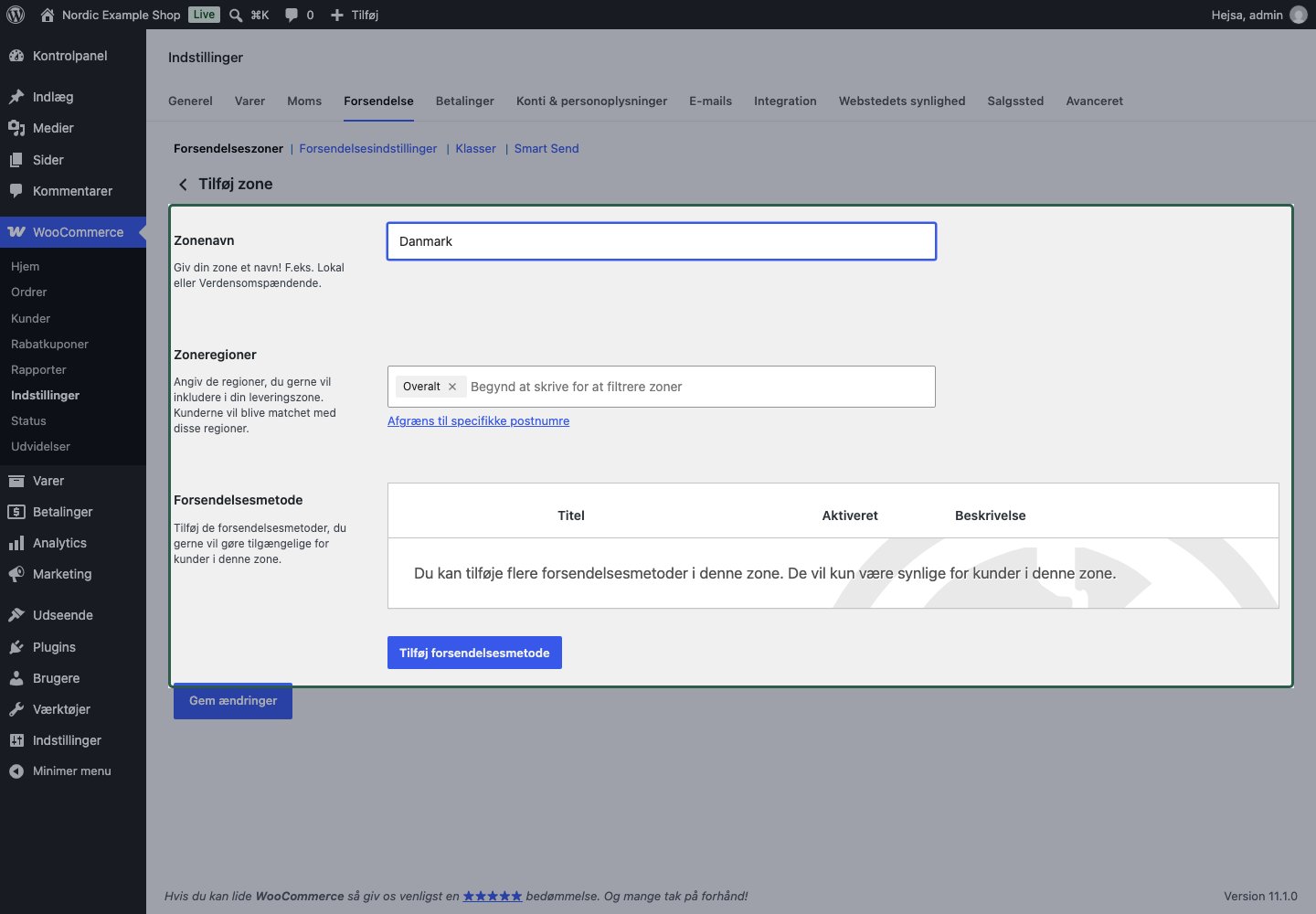This screenshot has width=1316, height=914.
Task: Click Afgræns til specifikke postnumre link
Action: point(478,421)
